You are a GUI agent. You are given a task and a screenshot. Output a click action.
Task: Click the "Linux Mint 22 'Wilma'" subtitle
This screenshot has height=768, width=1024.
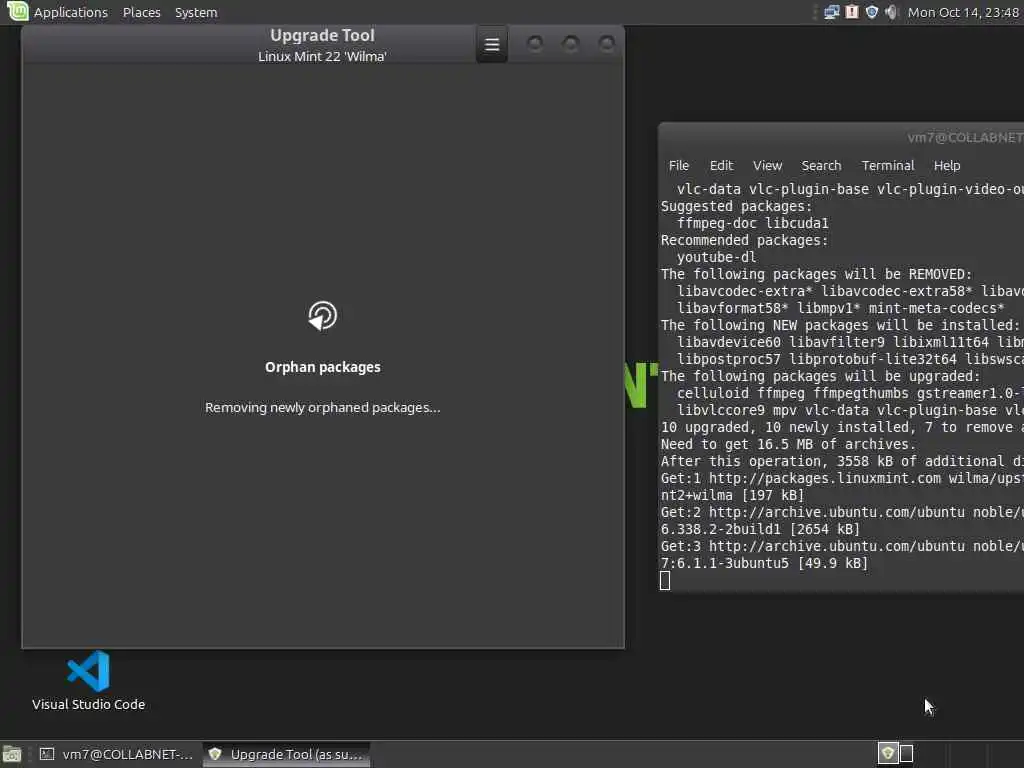click(x=322, y=56)
